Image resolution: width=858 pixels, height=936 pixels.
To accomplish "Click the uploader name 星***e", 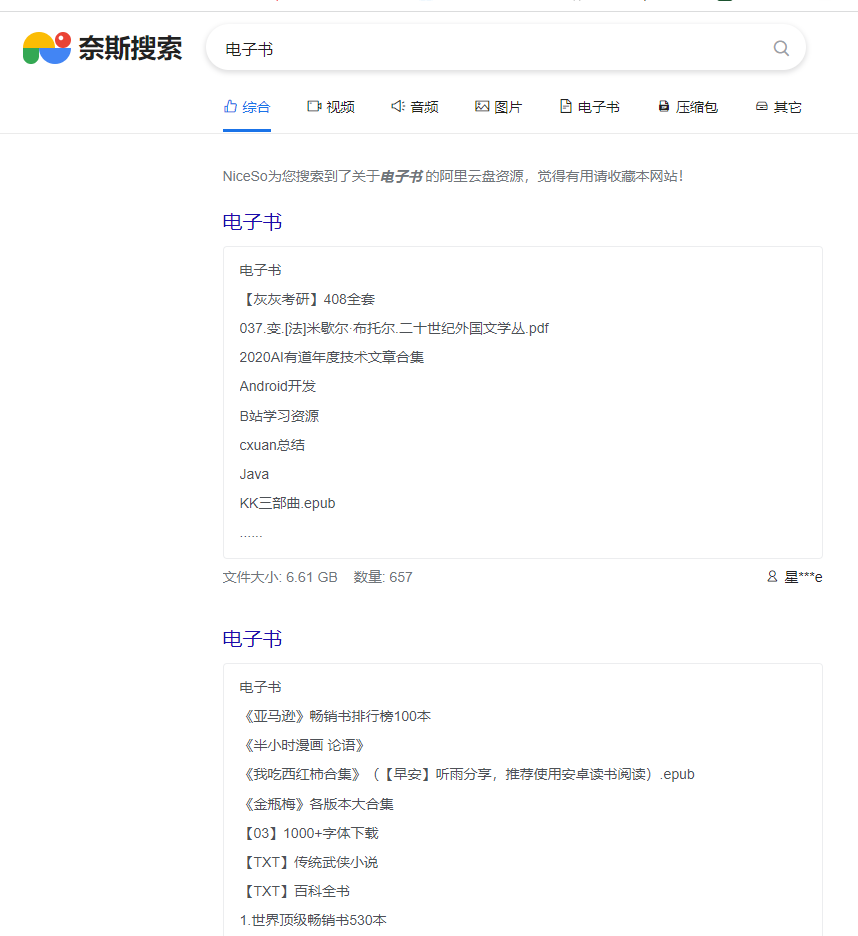I will tap(803, 576).
